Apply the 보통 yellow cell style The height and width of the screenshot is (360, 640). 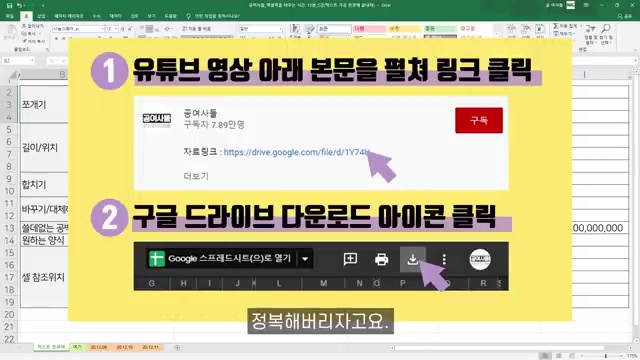pyautogui.click(x=404, y=29)
